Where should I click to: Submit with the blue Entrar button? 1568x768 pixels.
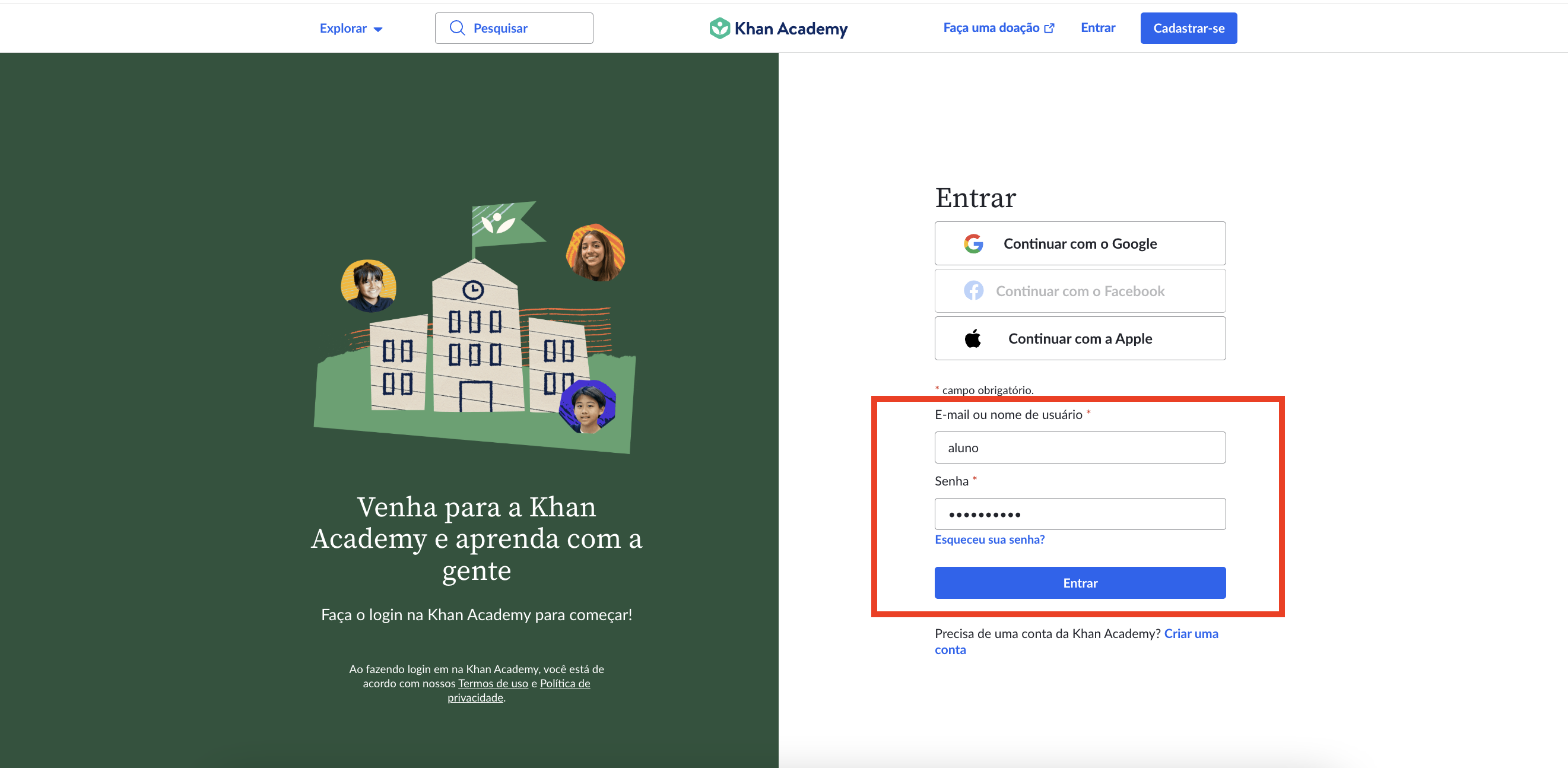point(1080,583)
